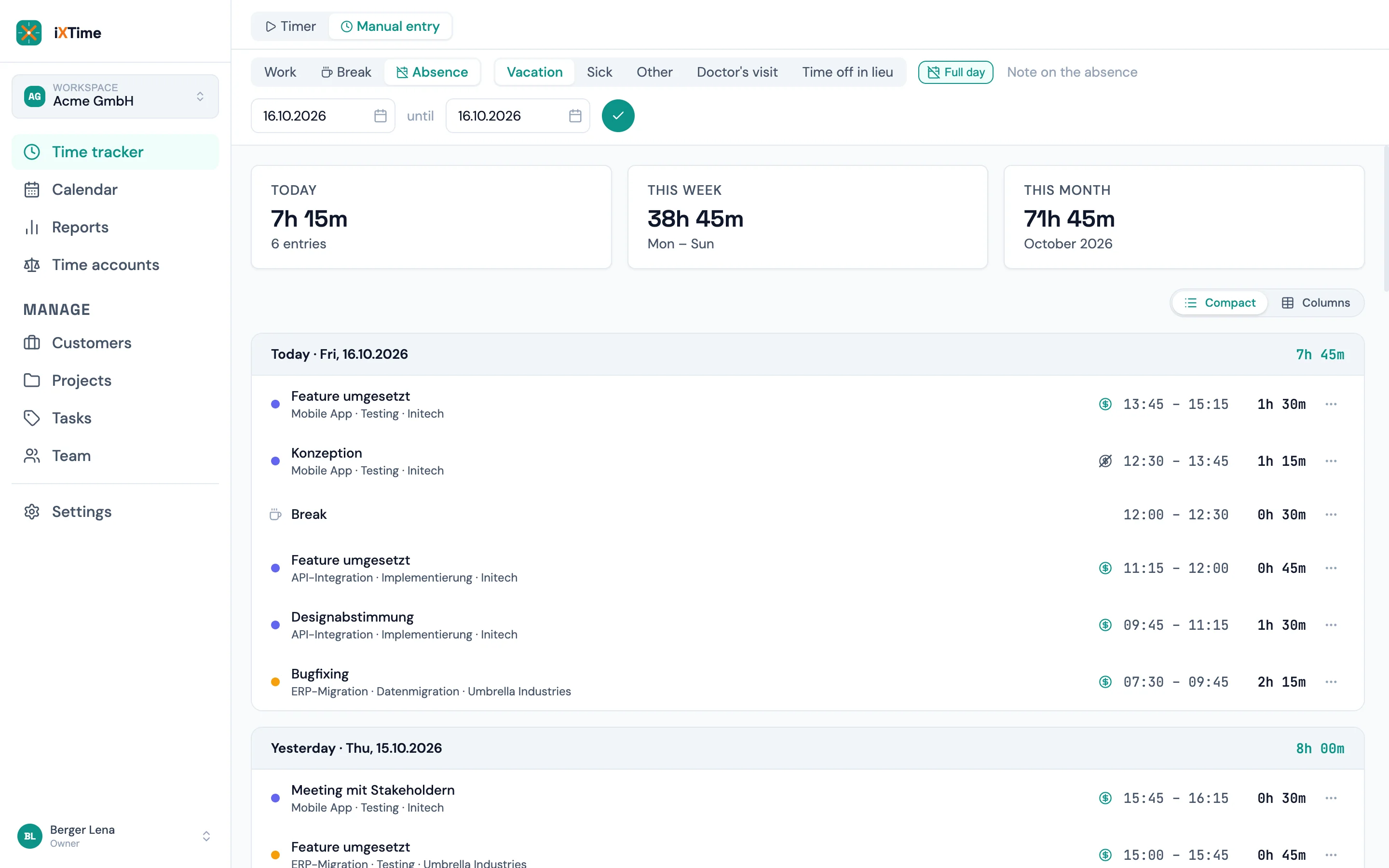Open Settings page

115,512
